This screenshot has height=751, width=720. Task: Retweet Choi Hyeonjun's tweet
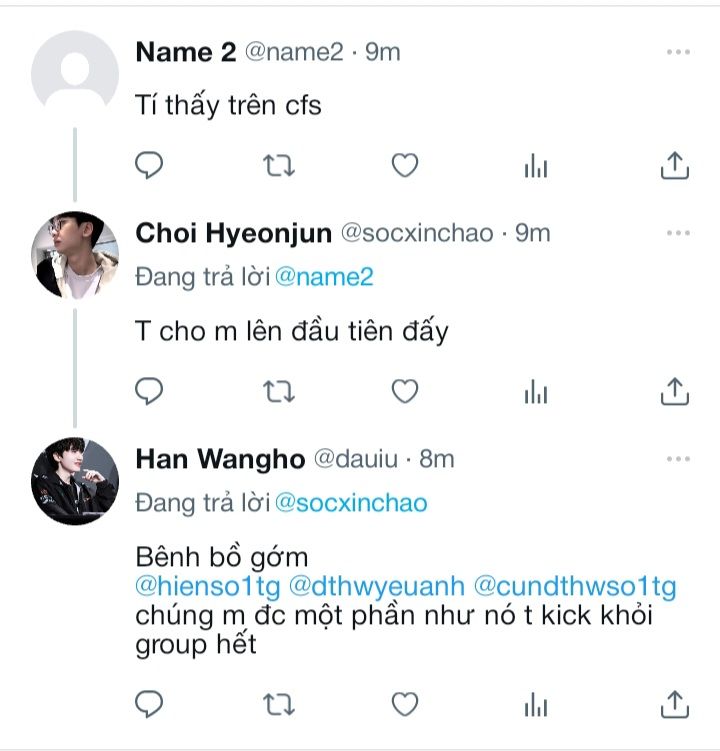click(x=277, y=390)
